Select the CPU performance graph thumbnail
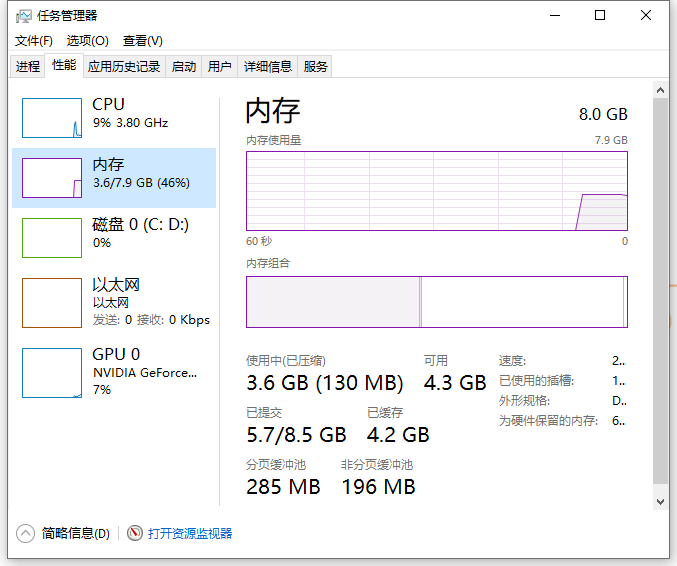Screen dimensions: 677x566 (x=51, y=118)
